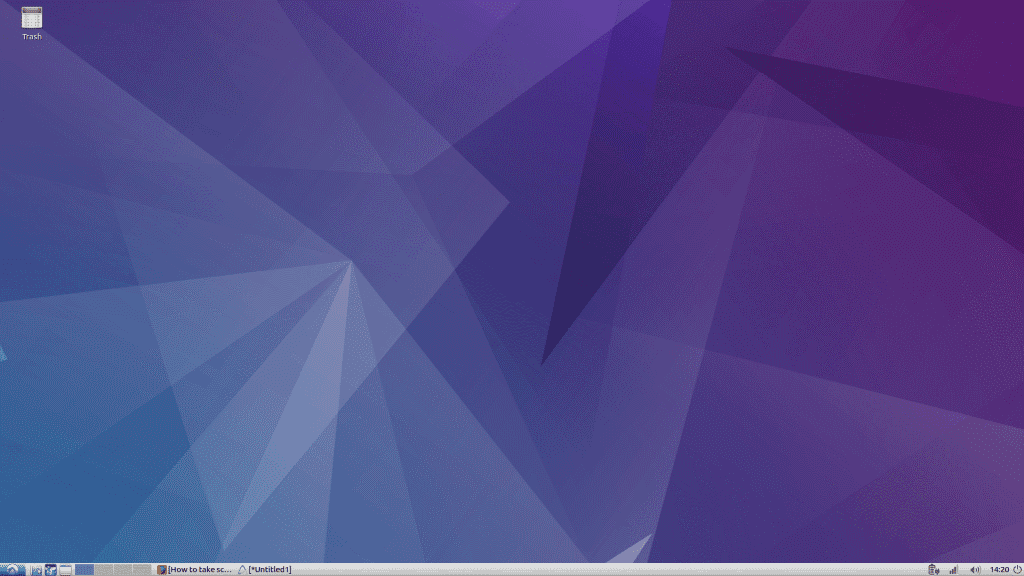Select the '[*Untitled 1]' editor window in the taskbar
The width and height of the screenshot is (1024, 576).
(270, 570)
